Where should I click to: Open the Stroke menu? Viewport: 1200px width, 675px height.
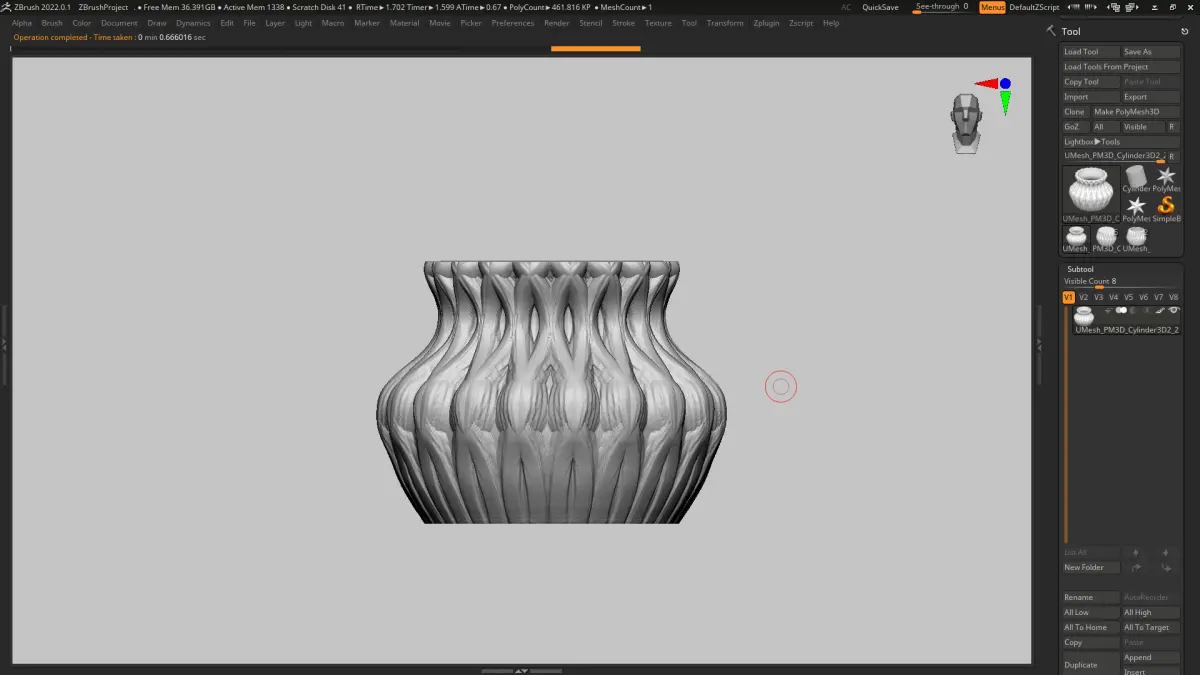624,23
